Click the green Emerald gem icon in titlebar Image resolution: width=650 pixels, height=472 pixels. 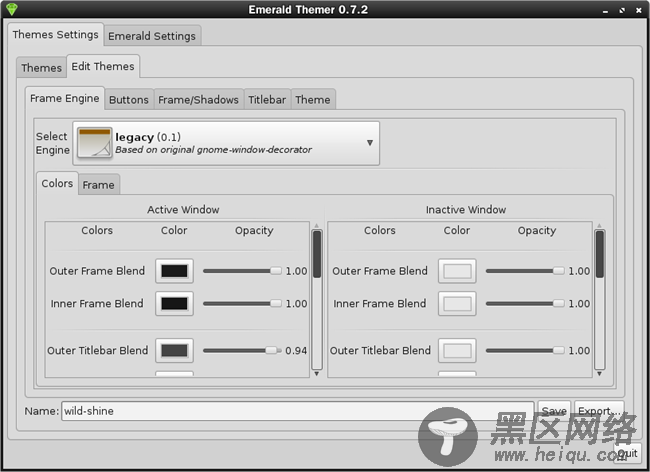point(12,9)
